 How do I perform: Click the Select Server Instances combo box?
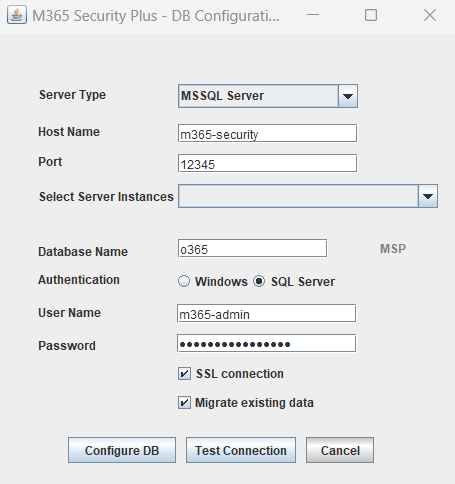(x=308, y=196)
